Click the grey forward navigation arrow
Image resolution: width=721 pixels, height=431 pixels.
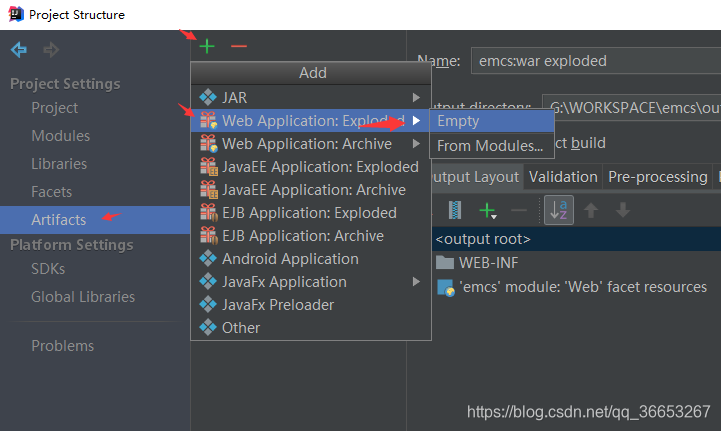point(51,49)
